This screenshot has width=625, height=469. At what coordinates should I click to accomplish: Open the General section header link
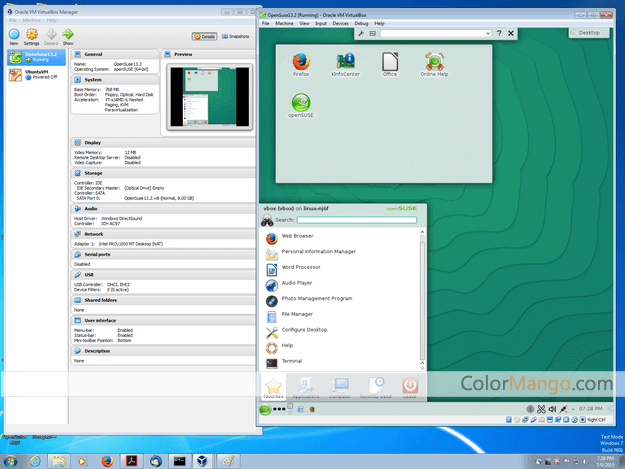pos(93,54)
